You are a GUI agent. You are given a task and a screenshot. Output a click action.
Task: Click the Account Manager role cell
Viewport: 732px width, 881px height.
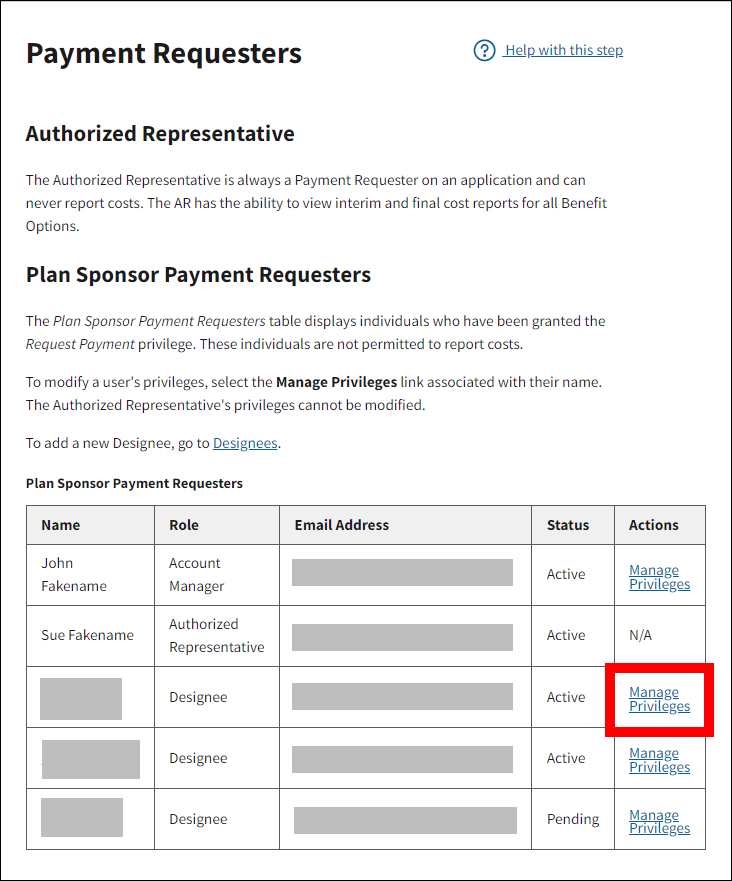[x=196, y=575]
